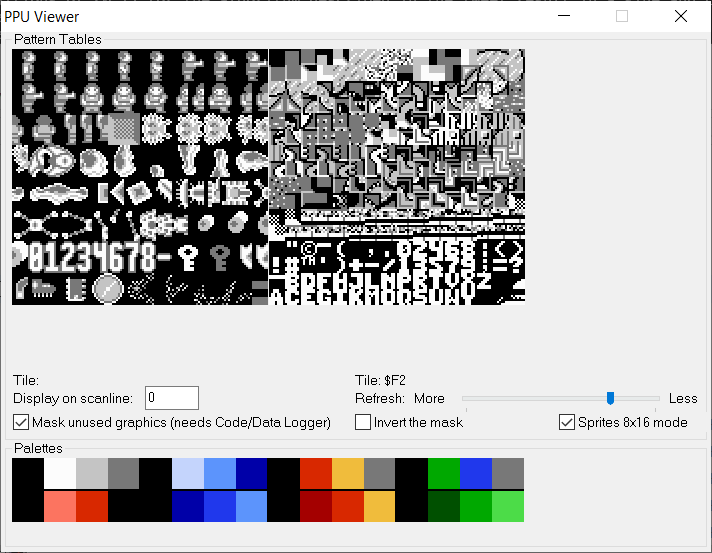Pick the salmon pink palette color
Image resolution: width=712 pixels, height=553 pixels.
60,506
